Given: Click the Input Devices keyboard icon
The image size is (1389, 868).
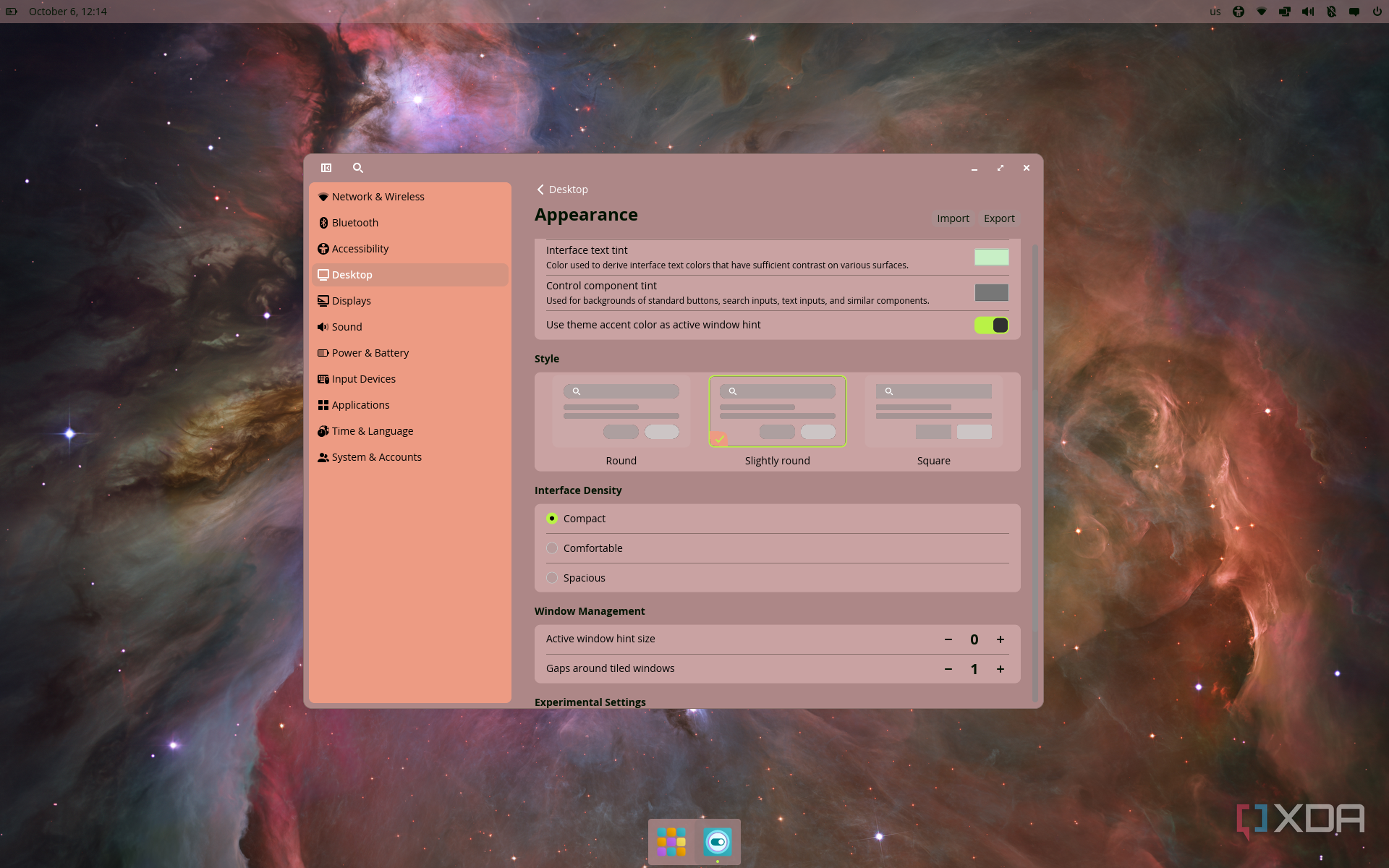Looking at the screenshot, I should tap(323, 379).
